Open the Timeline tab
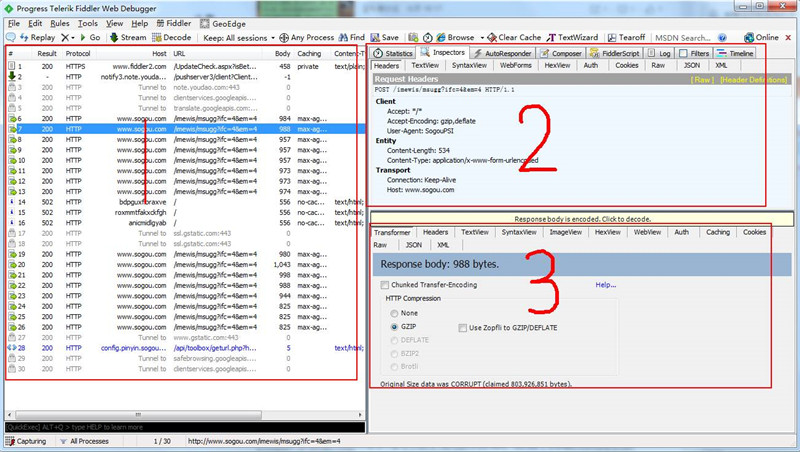Viewport: 800px width, 452px height. click(735, 53)
